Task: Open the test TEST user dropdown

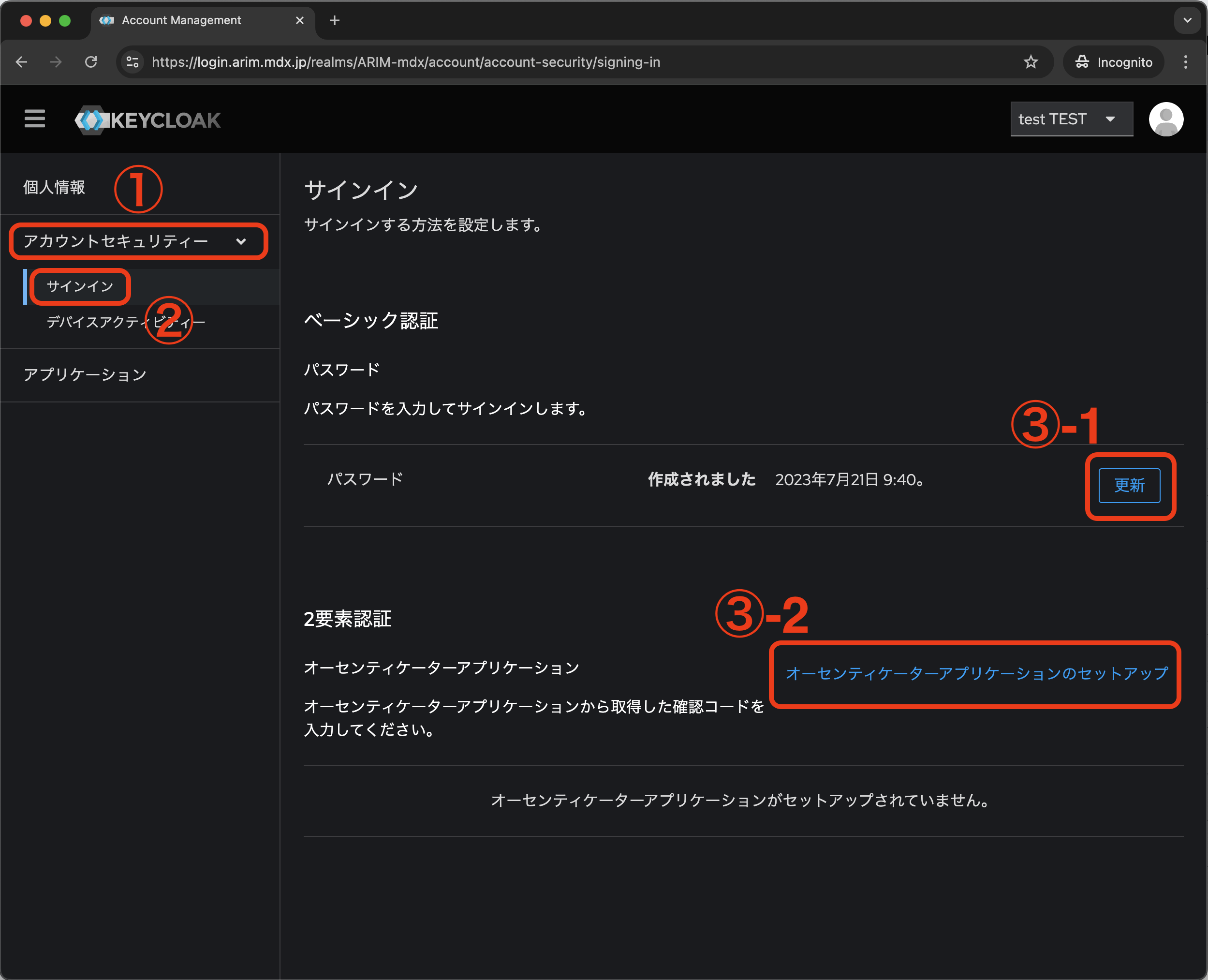Action: 1071,119
